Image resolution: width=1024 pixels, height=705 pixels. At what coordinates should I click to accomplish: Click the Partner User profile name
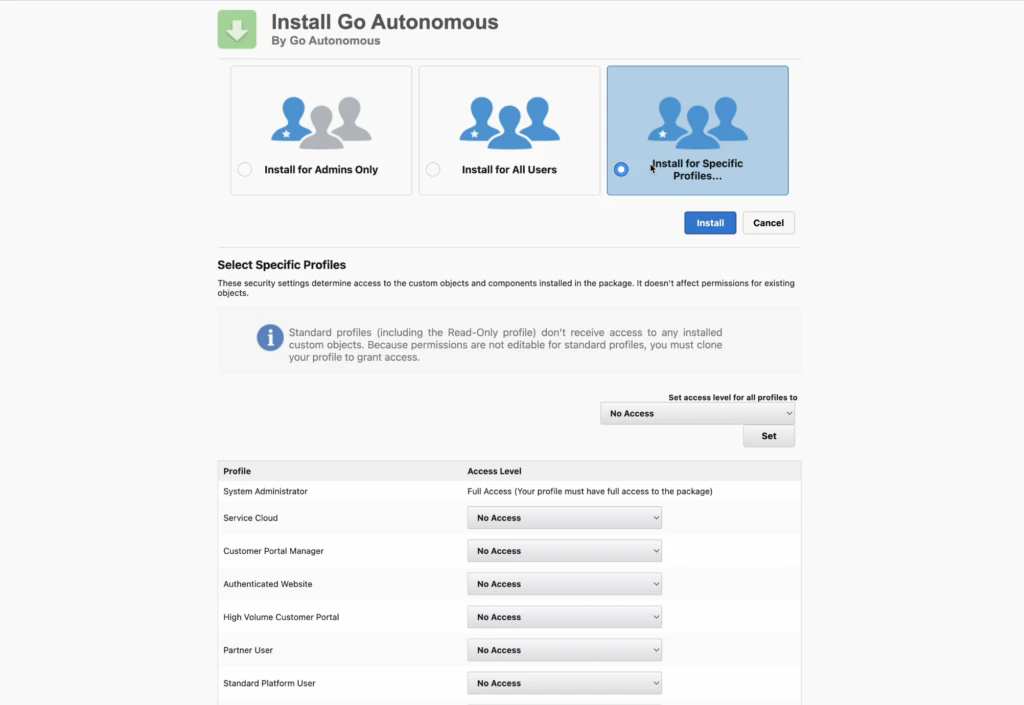coord(248,650)
